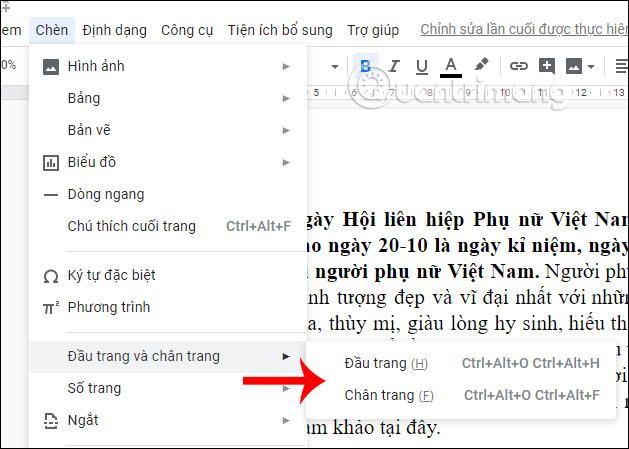Expand Đầu trang và chân trang submenu arrow
The height and width of the screenshot is (449, 629).
(286, 356)
